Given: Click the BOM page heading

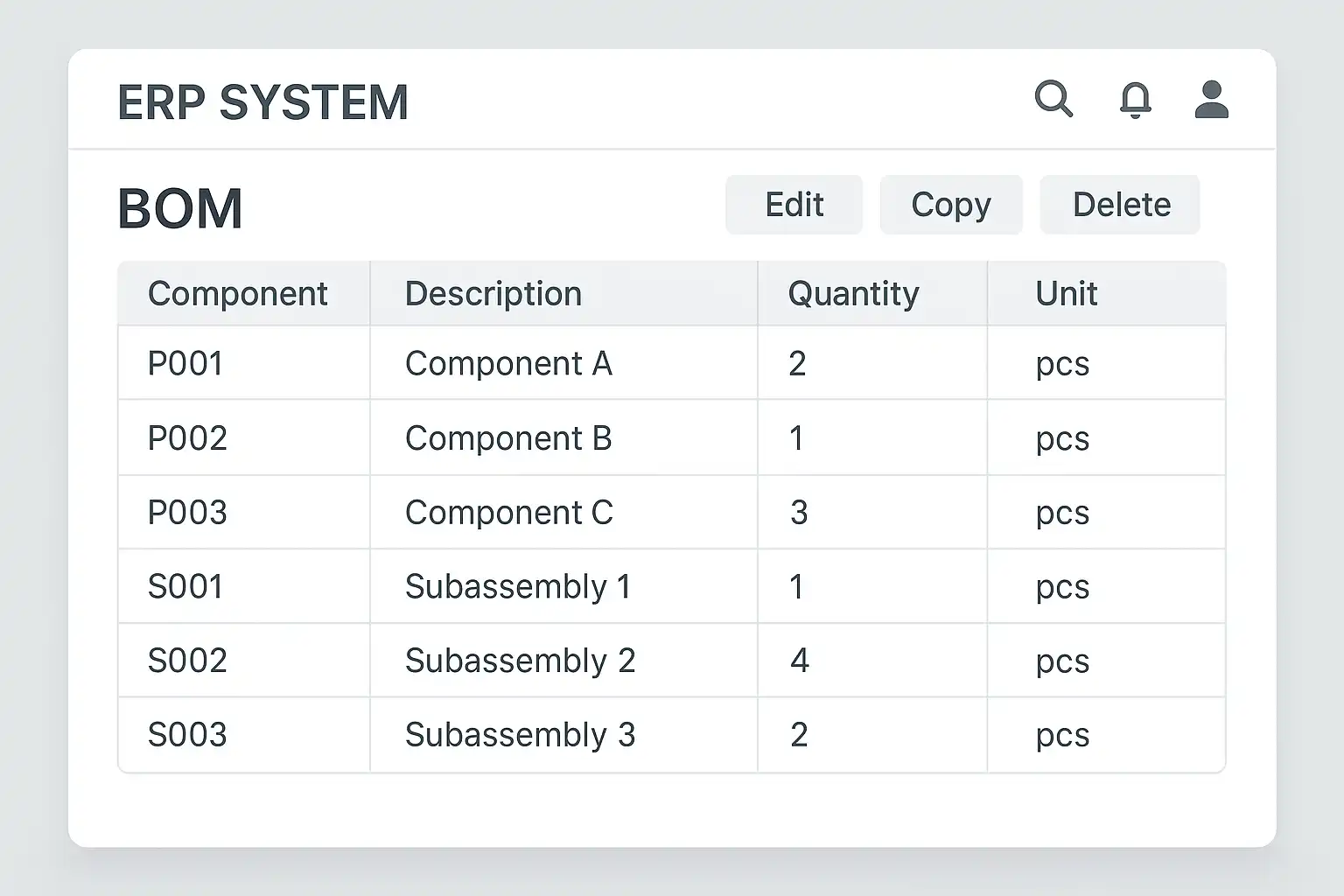Looking at the screenshot, I should [180, 209].
